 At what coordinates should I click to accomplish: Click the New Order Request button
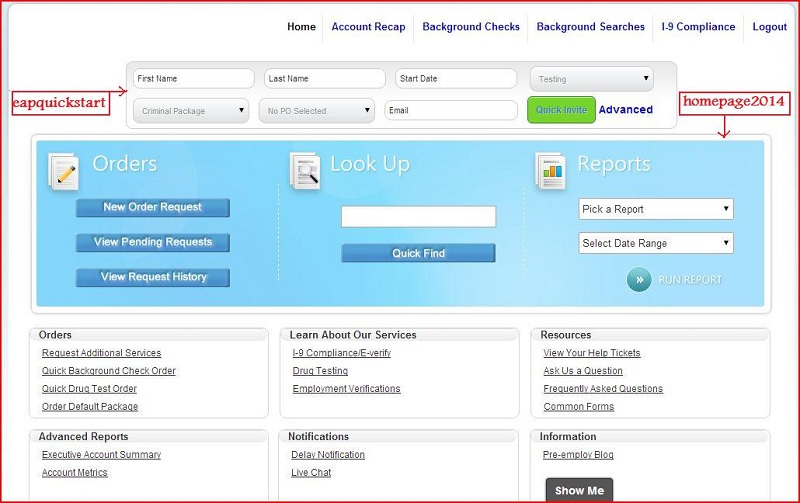coord(153,207)
